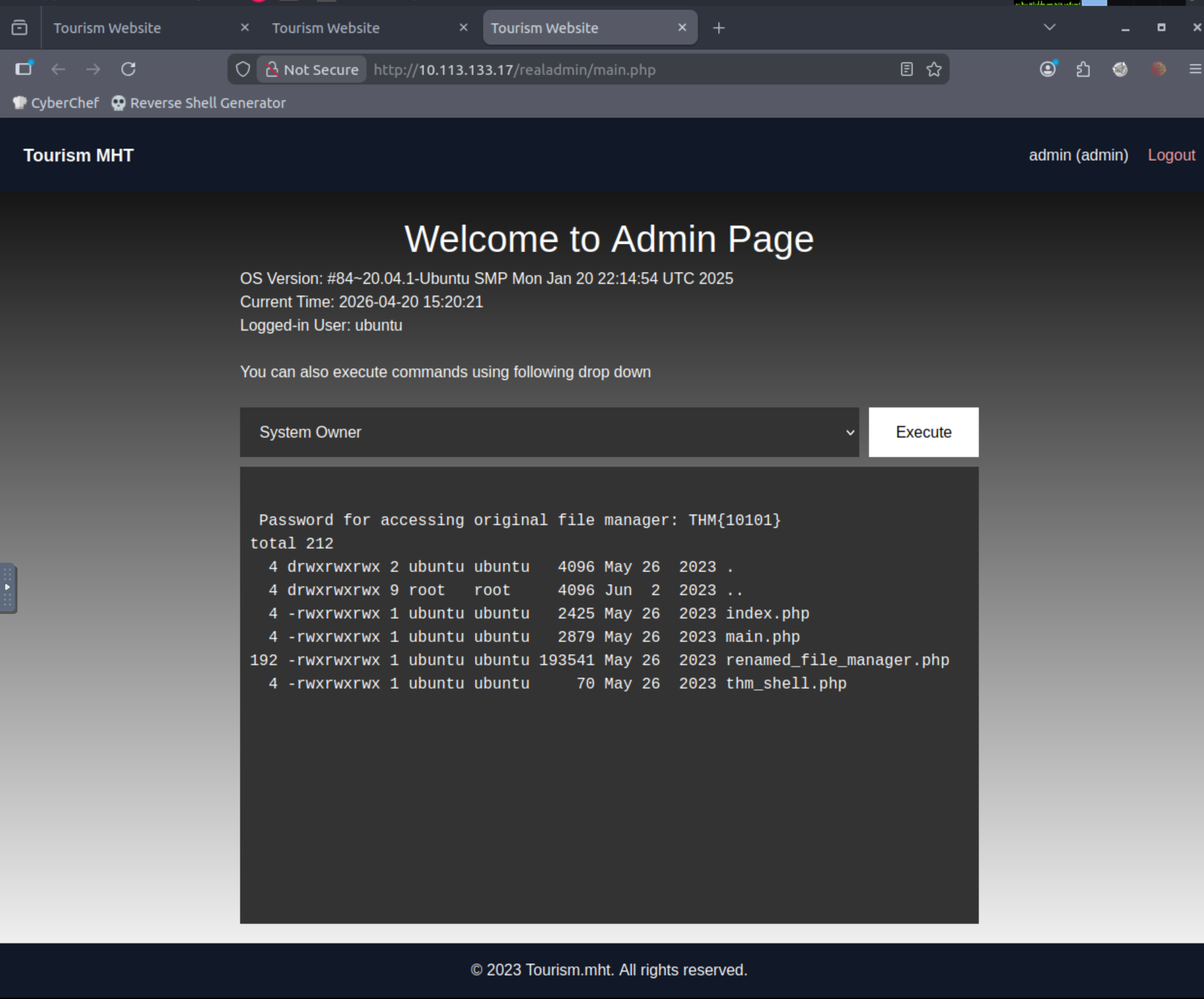1204x999 pixels.
Task: Click the footer copyright text
Action: [609, 970]
